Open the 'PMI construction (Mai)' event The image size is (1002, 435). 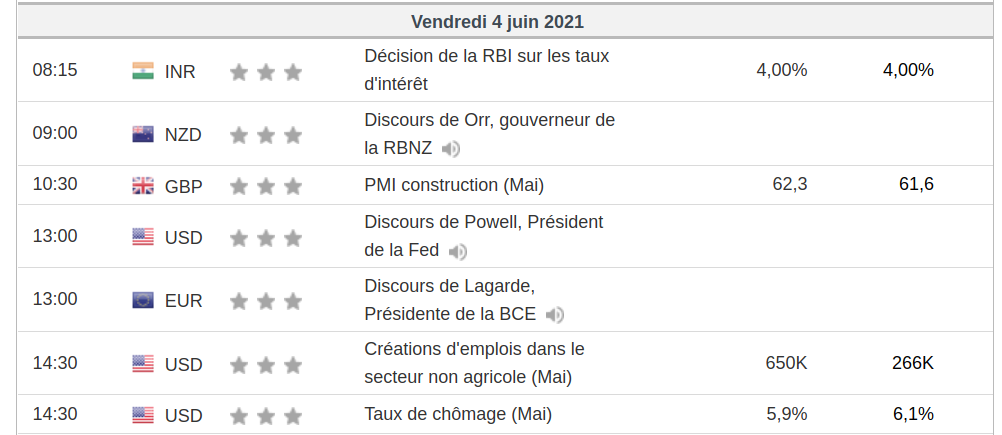454,185
